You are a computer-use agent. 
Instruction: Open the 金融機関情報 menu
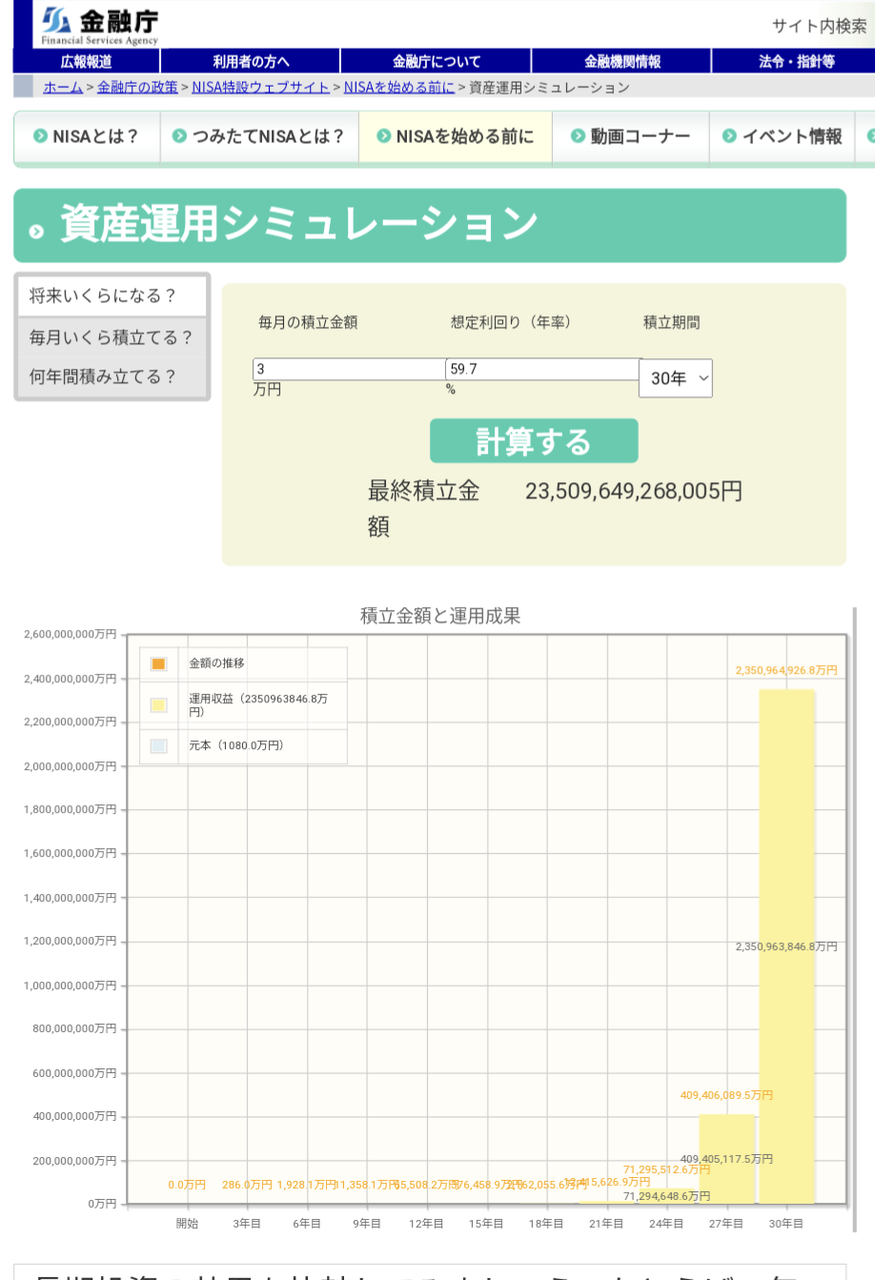(x=622, y=61)
